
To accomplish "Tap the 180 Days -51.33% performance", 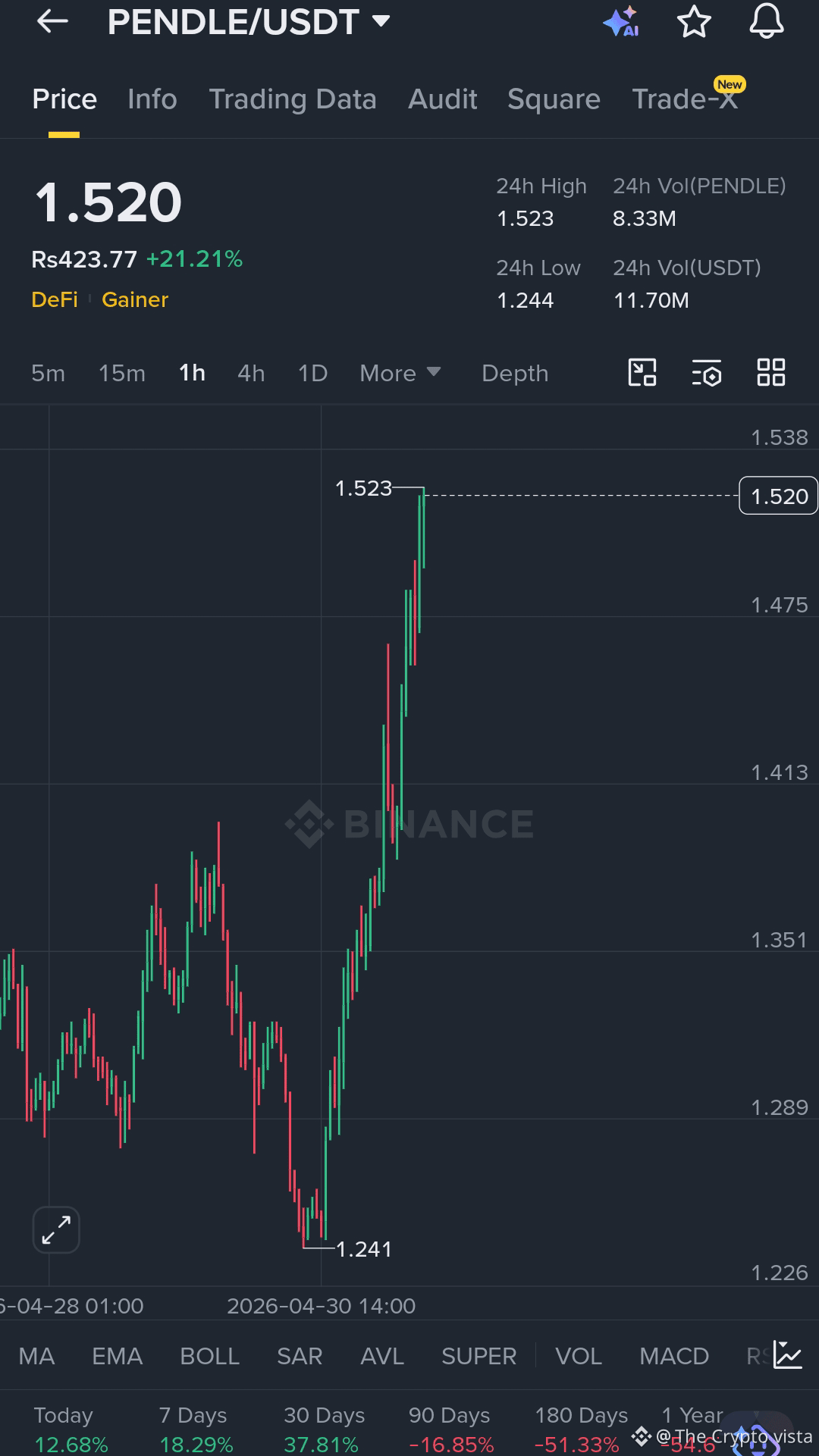I will (x=580, y=1429).
